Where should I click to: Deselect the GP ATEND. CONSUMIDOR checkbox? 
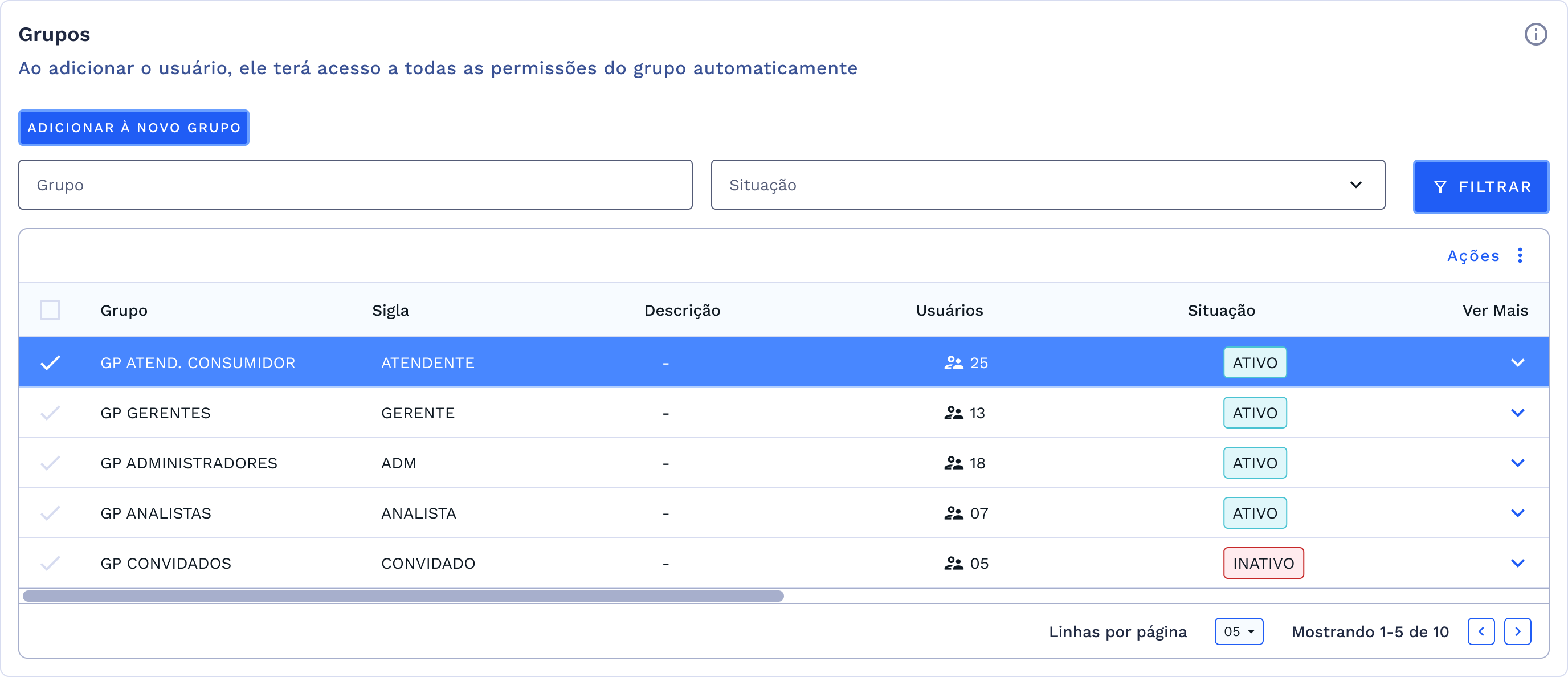click(x=51, y=363)
